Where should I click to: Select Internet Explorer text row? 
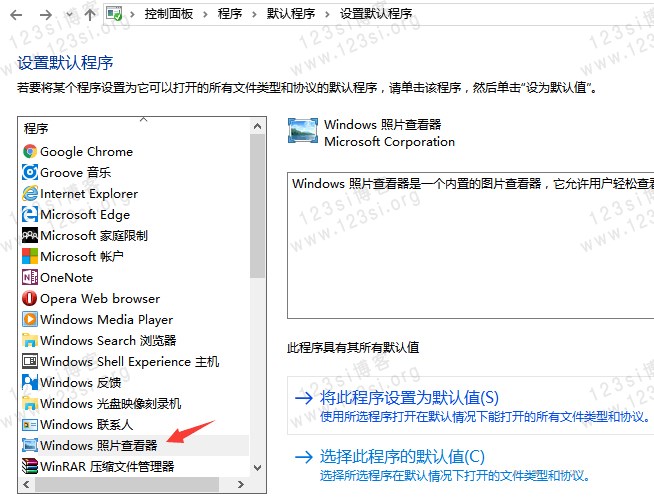89,193
